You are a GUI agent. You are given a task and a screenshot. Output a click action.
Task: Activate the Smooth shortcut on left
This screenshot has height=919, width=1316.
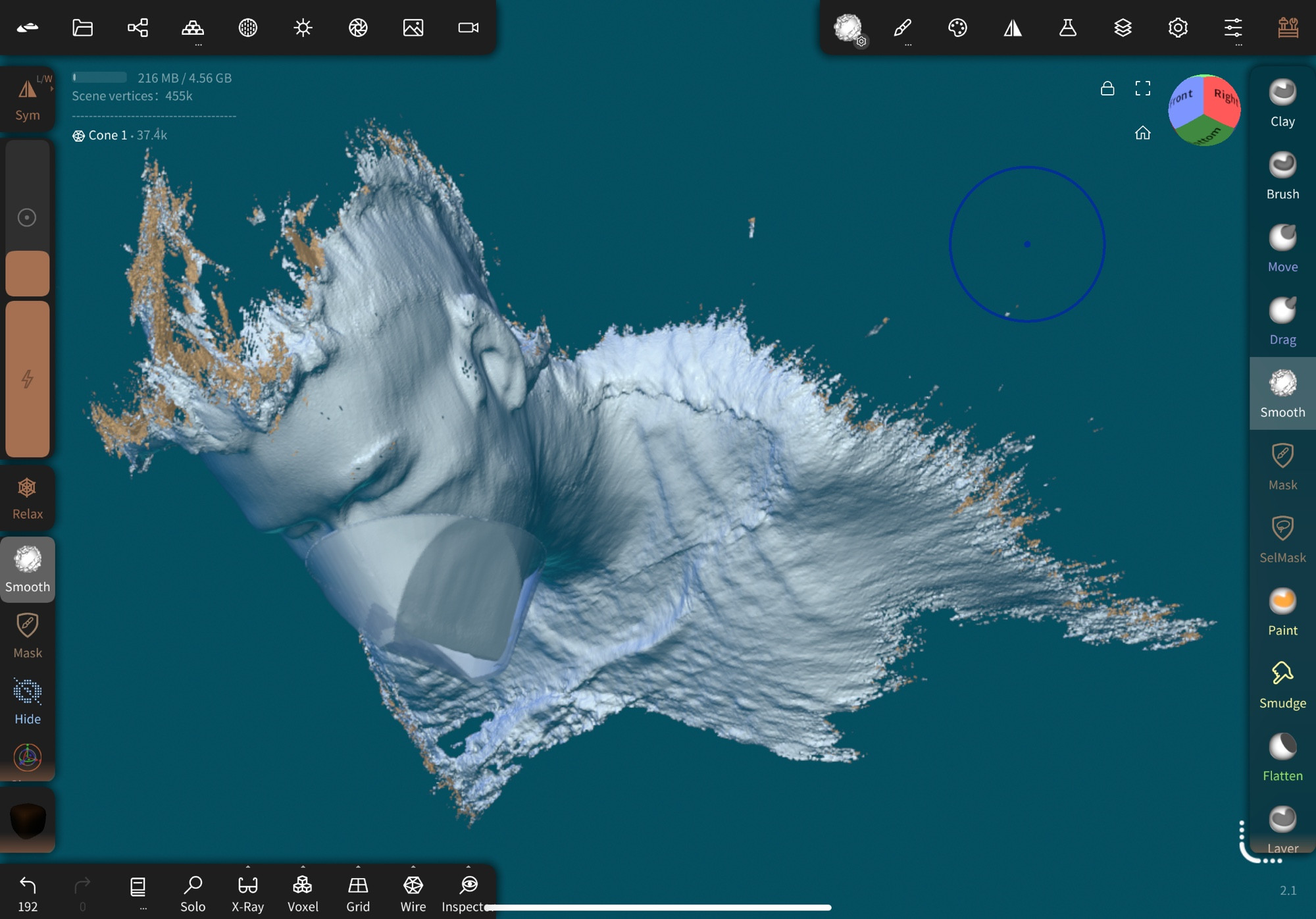pos(28,569)
